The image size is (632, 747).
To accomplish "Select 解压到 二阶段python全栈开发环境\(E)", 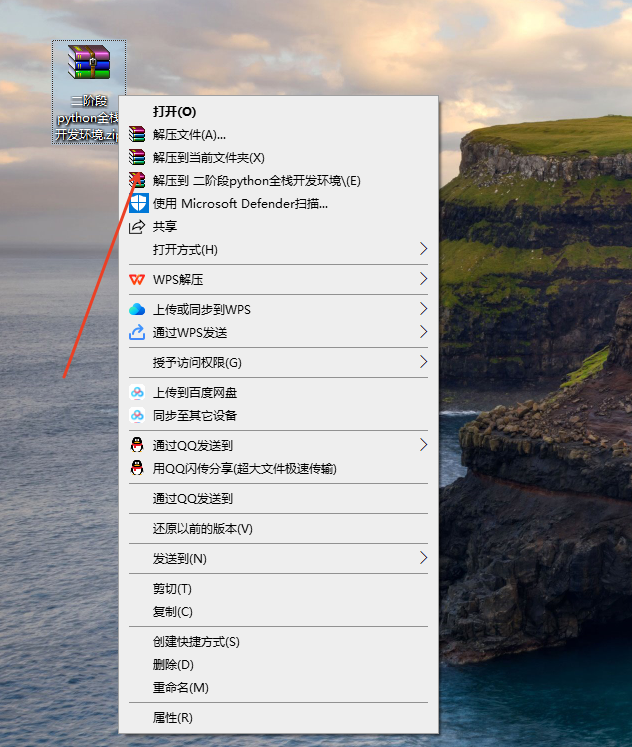I will [x=278, y=181].
